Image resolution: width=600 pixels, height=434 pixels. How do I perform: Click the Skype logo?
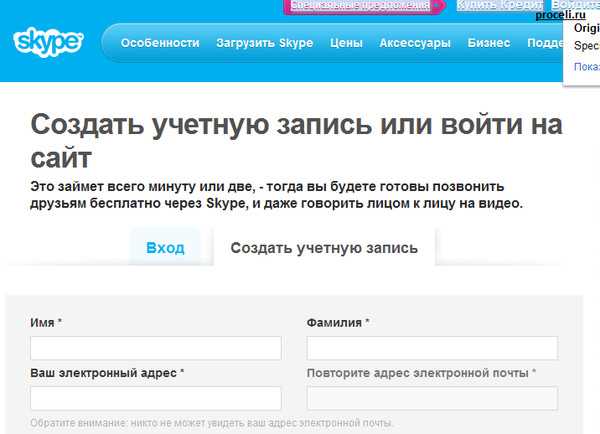48,42
